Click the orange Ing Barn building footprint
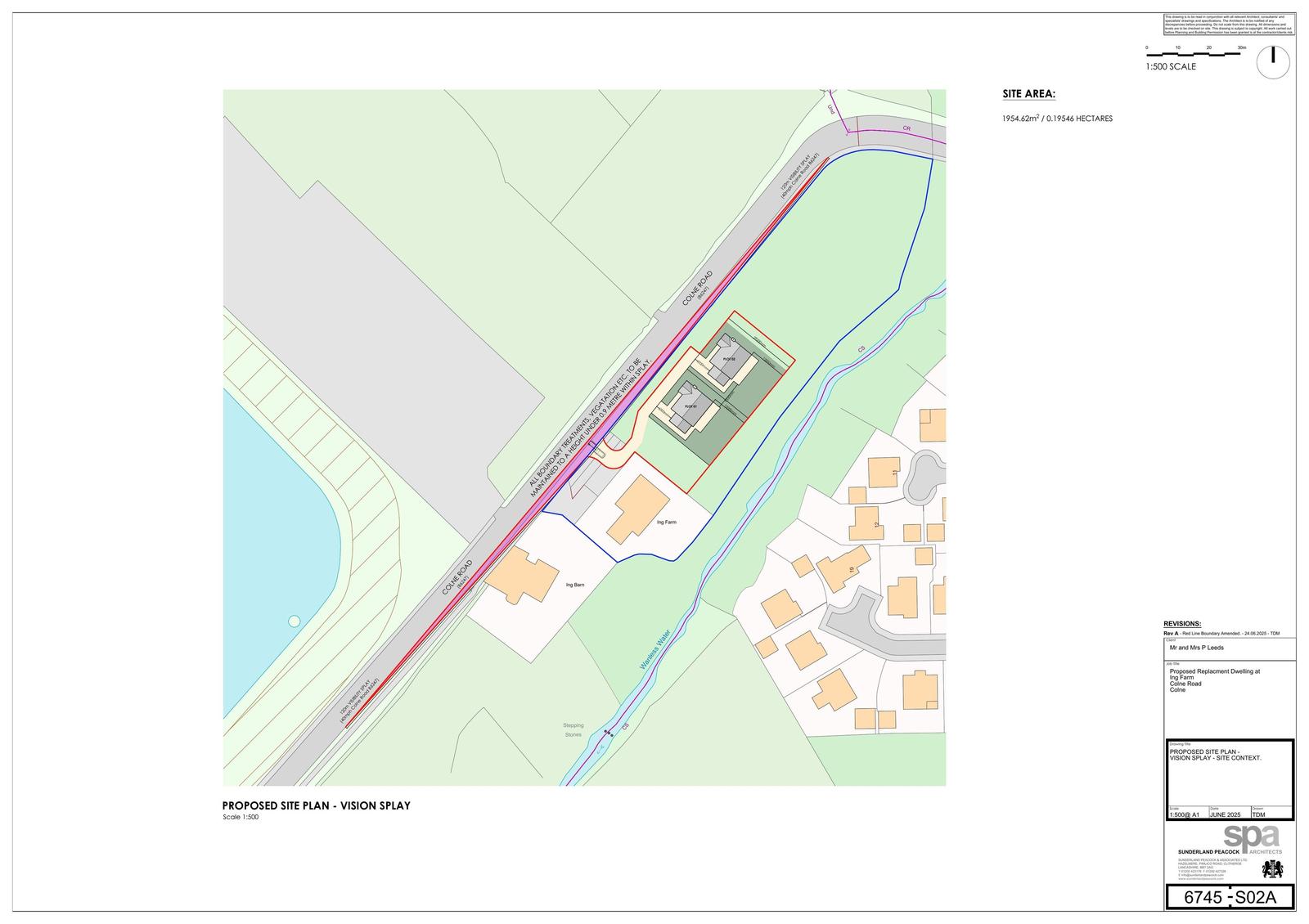1309x924 pixels. point(522,576)
